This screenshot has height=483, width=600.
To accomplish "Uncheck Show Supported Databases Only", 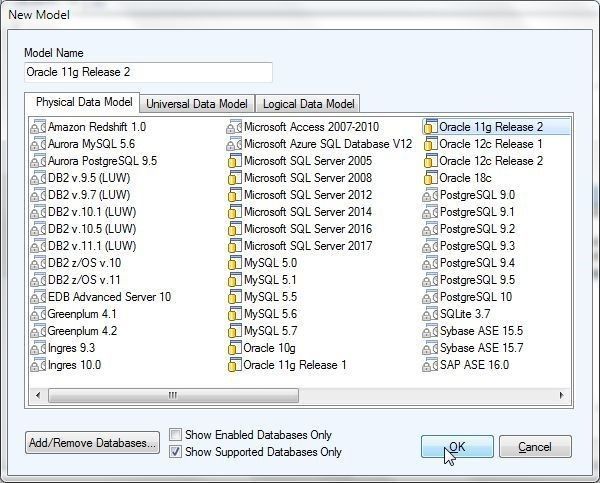I will click(x=175, y=452).
